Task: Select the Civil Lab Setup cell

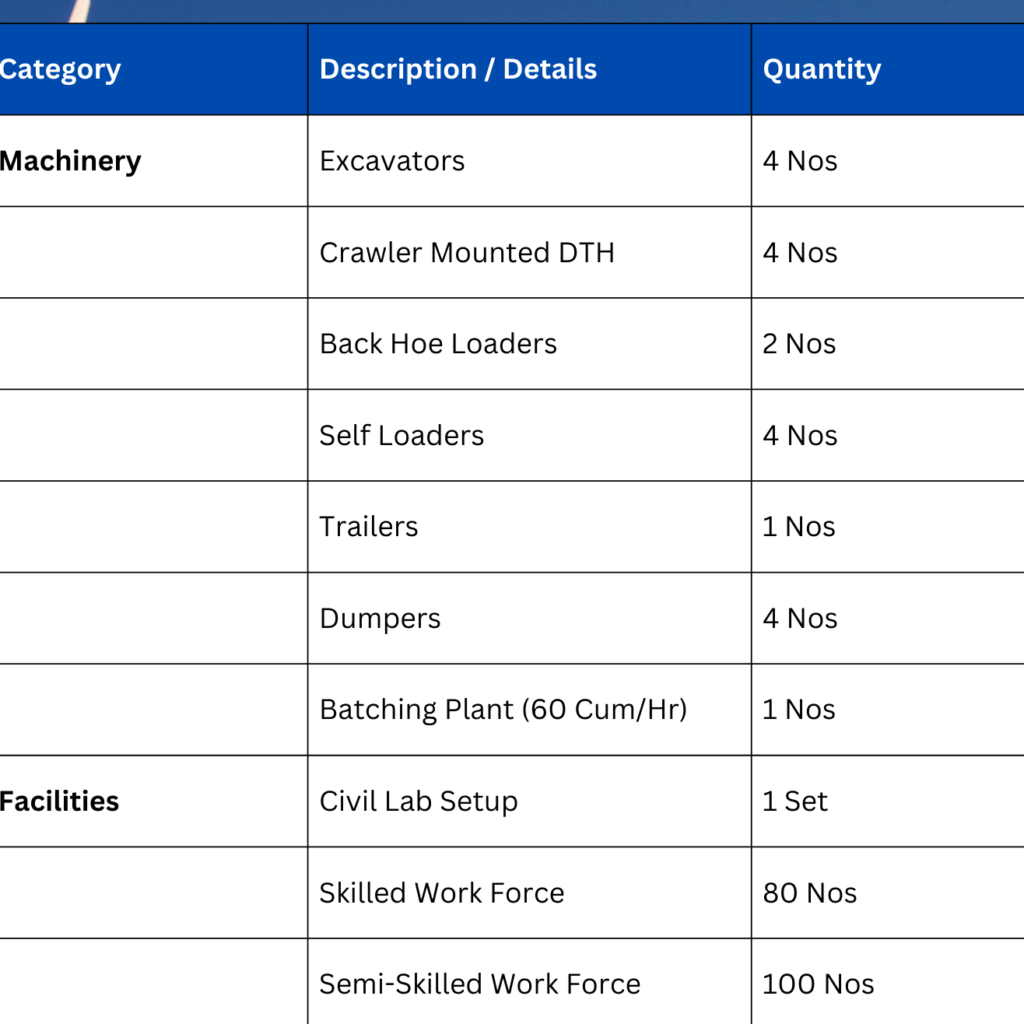Action: click(x=418, y=802)
